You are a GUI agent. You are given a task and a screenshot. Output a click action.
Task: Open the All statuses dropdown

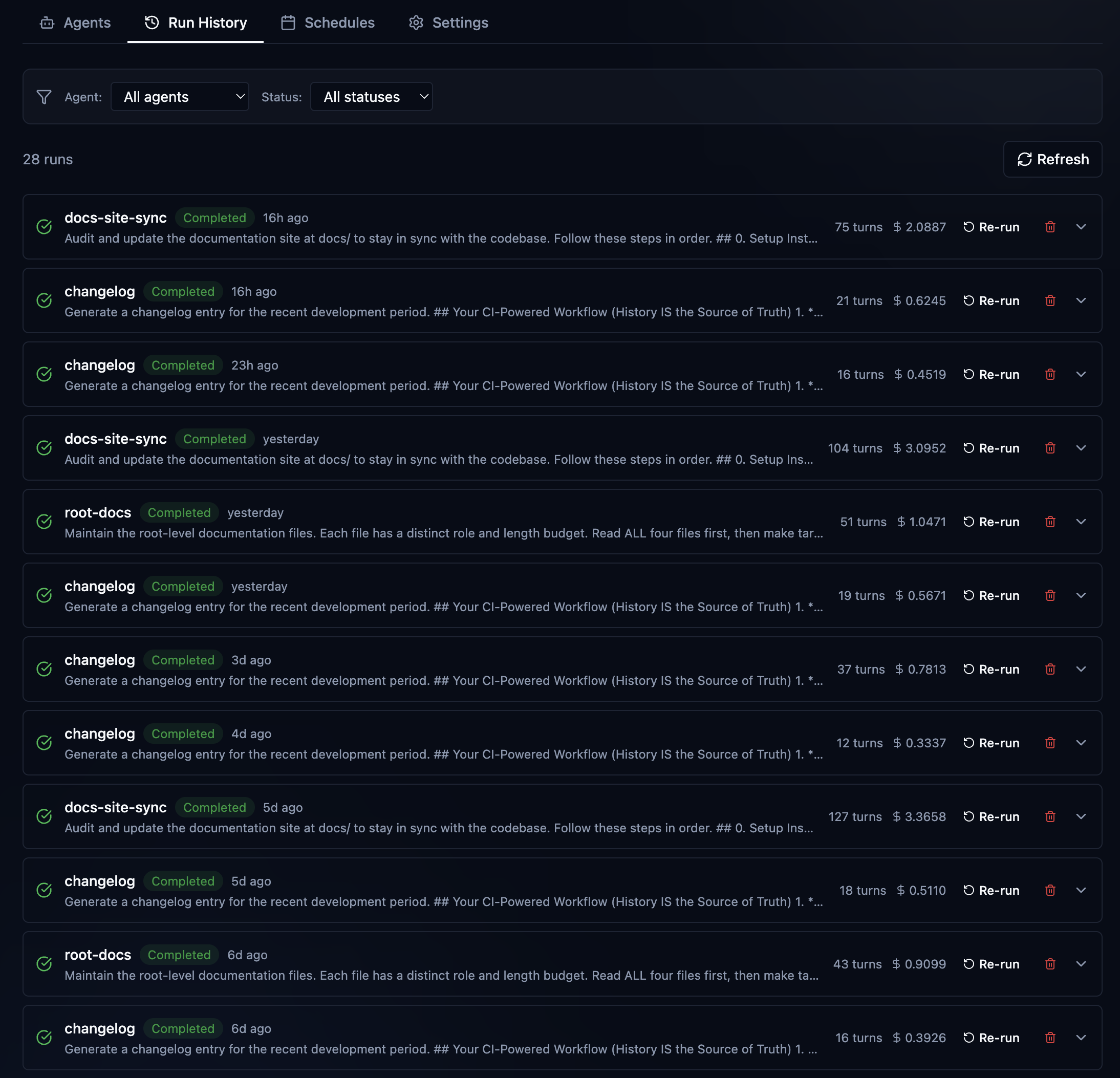coord(371,97)
